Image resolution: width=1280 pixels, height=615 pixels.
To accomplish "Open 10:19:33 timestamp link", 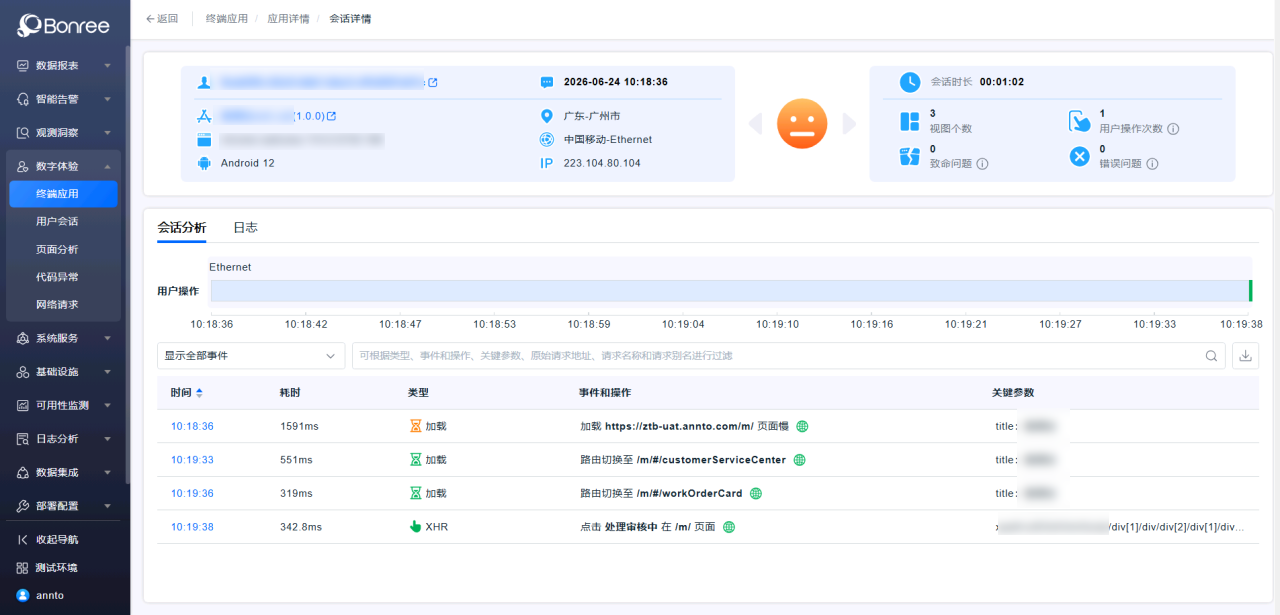I will coord(192,460).
